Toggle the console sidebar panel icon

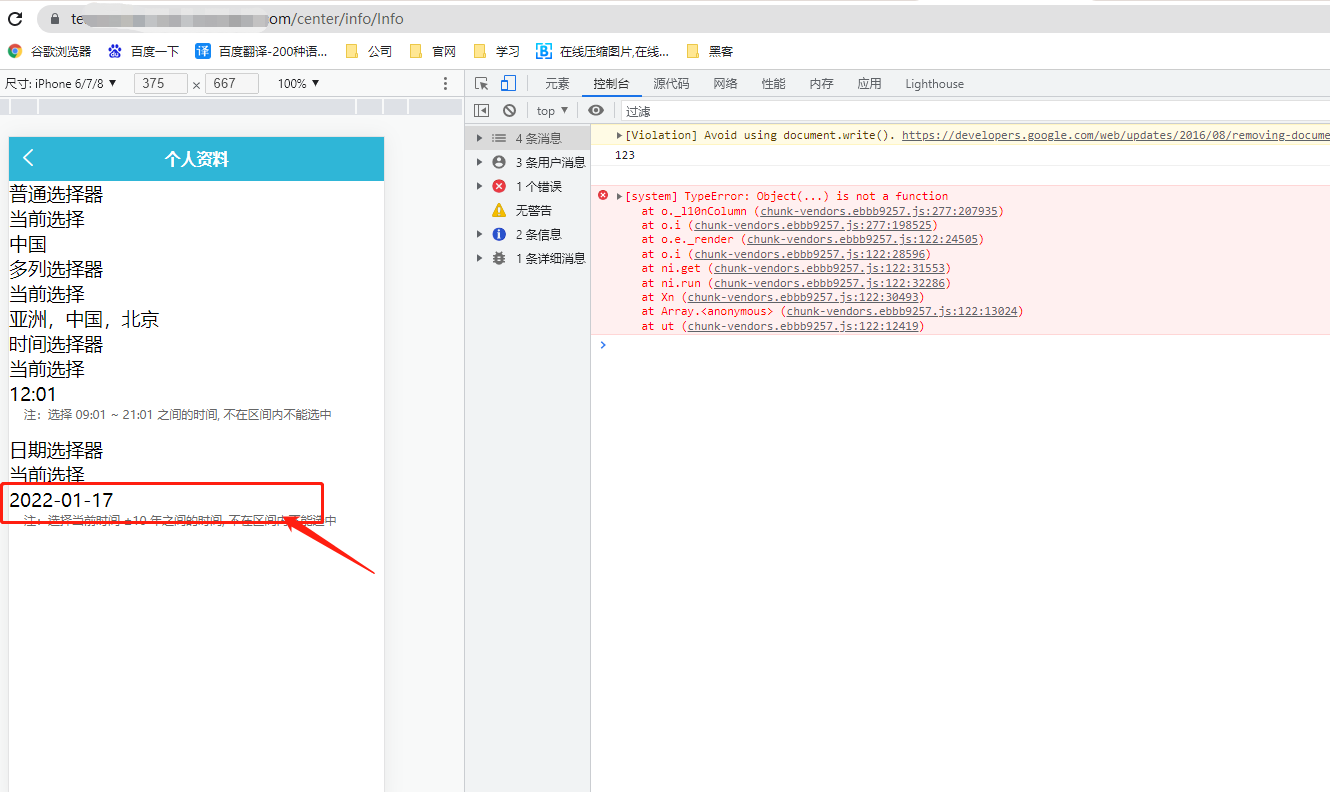tap(481, 111)
